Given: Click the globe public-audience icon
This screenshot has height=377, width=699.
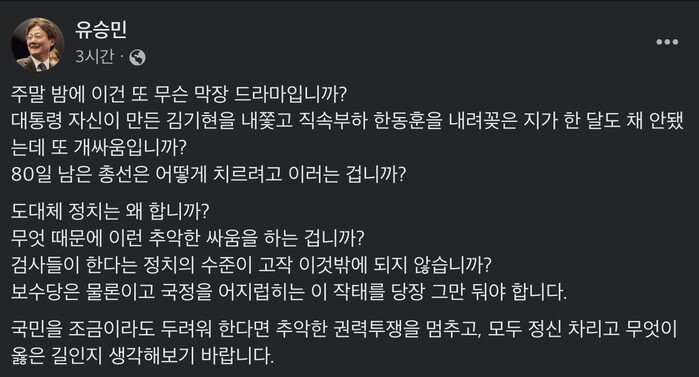Looking at the screenshot, I should point(137,57).
